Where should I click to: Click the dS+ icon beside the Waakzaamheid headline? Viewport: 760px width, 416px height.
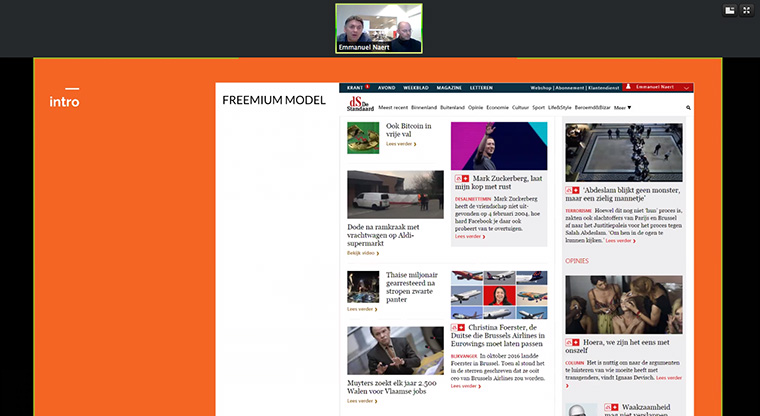point(611,407)
